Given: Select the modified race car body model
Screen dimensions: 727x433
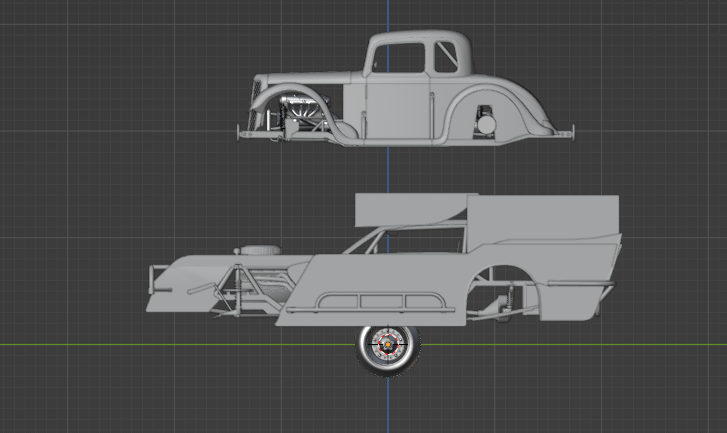Looking at the screenshot, I should click(384, 260).
